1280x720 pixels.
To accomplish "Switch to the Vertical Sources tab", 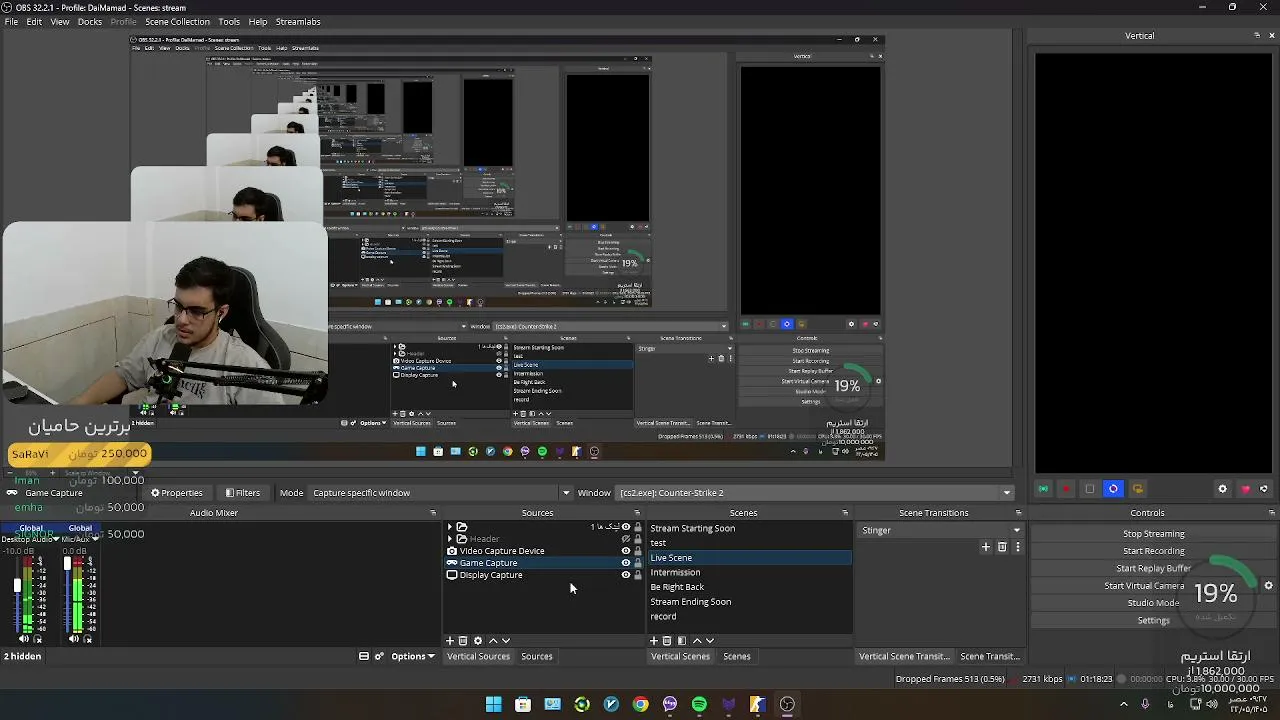I will [x=478, y=656].
